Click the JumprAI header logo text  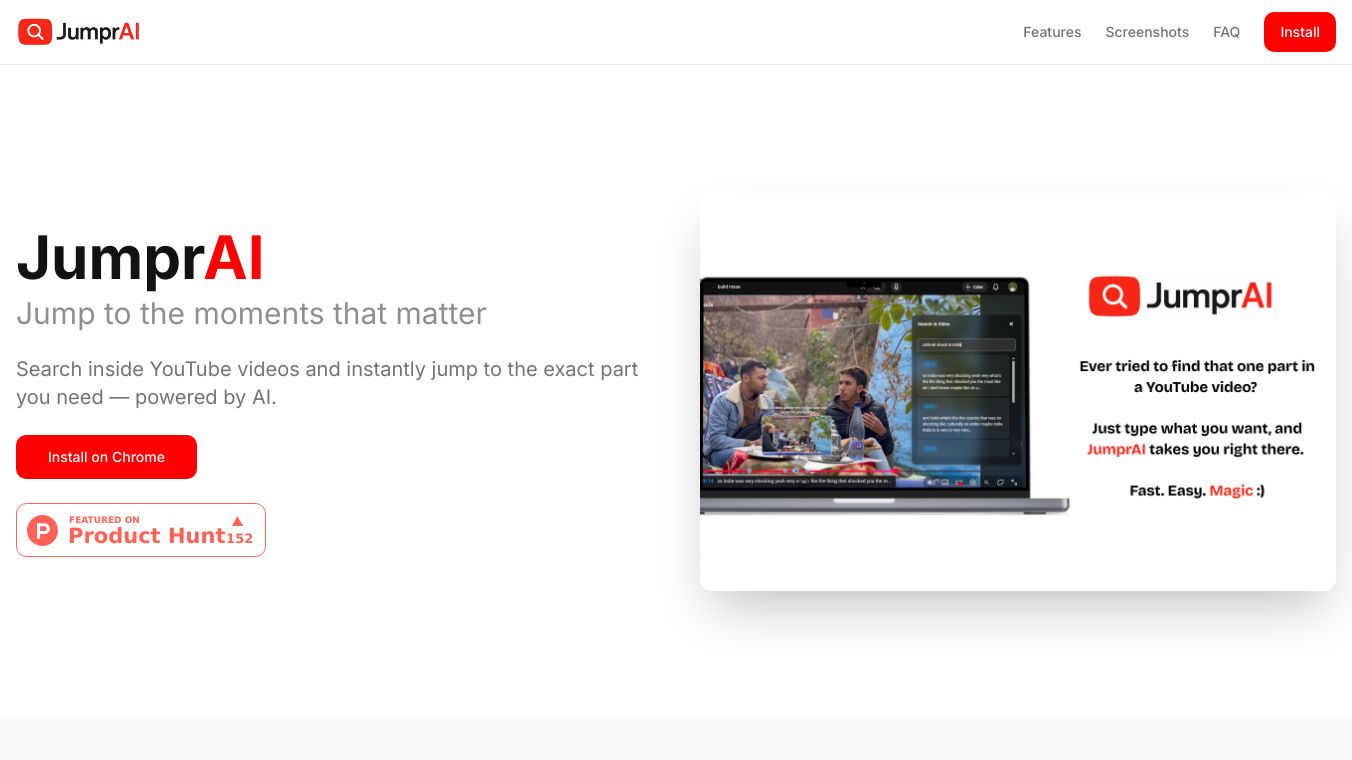(98, 32)
